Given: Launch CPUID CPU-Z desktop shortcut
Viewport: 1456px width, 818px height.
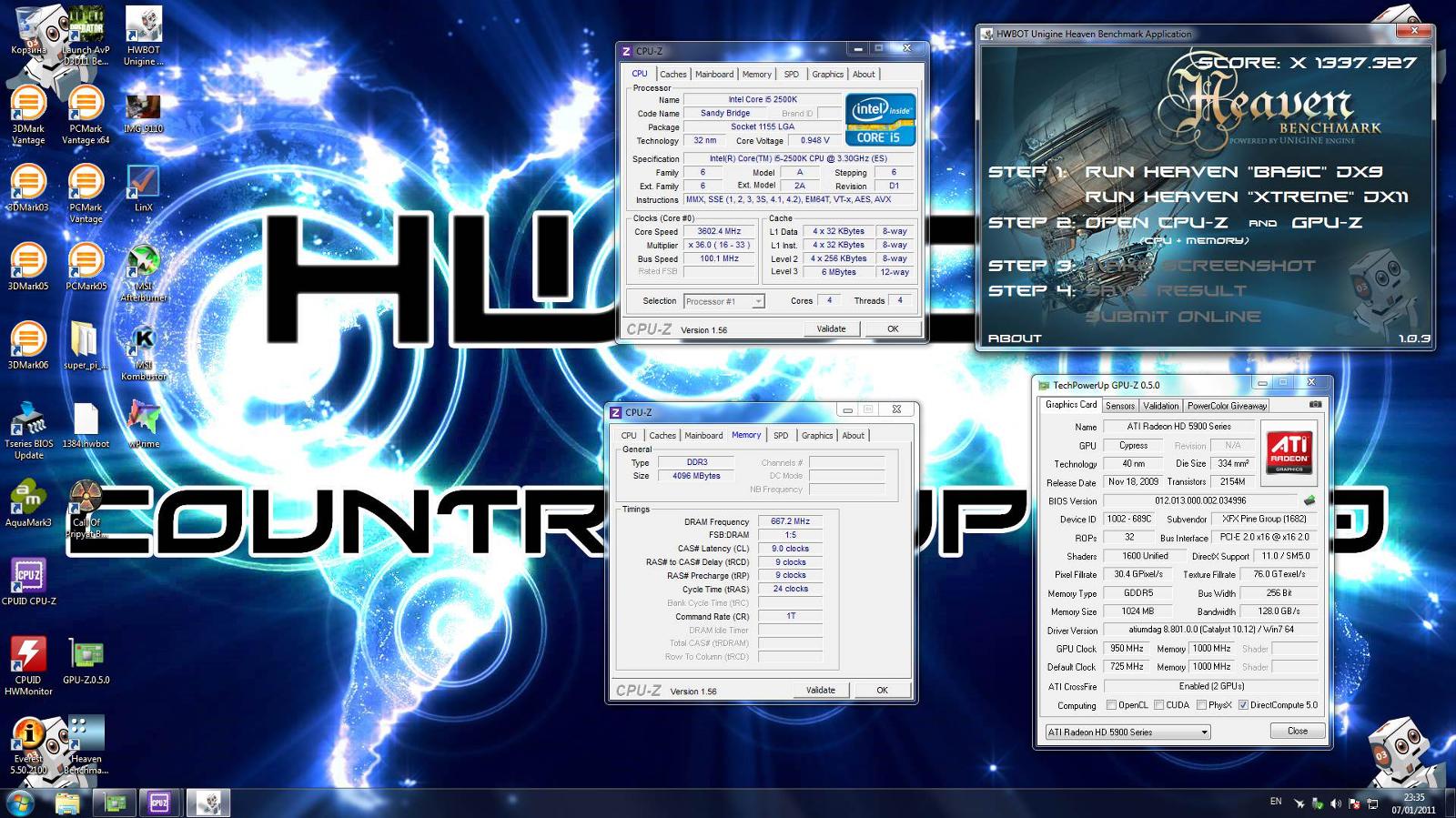Looking at the screenshot, I should (28, 582).
